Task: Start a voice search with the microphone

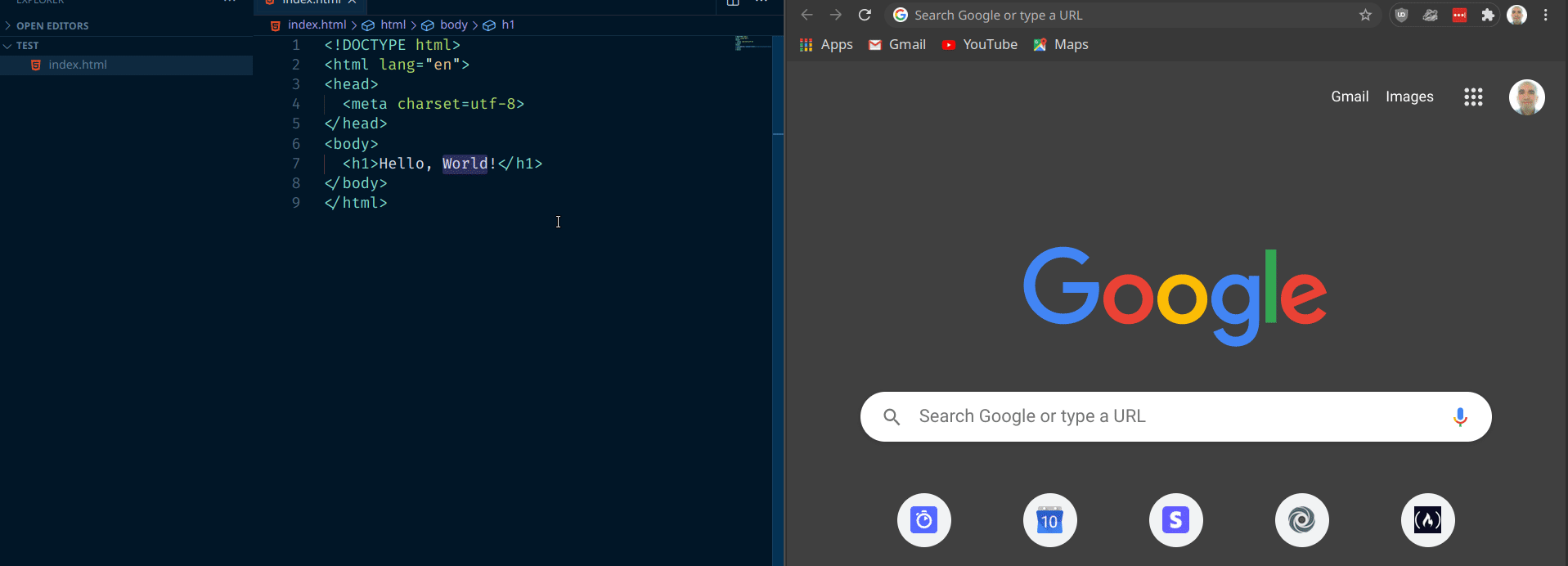Action: [1460, 417]
